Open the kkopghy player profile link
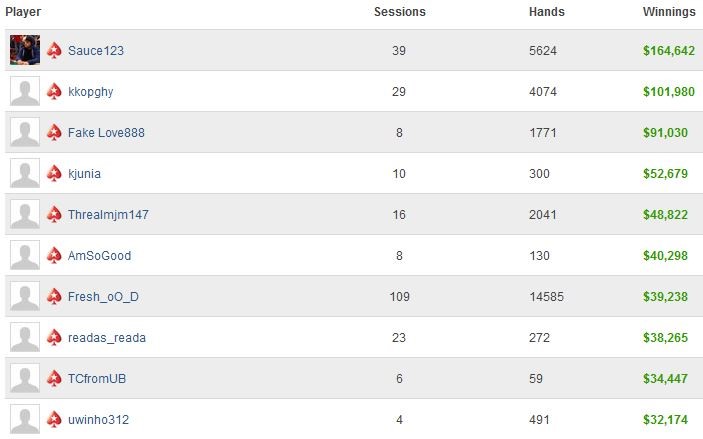 (x=91, y=92)
